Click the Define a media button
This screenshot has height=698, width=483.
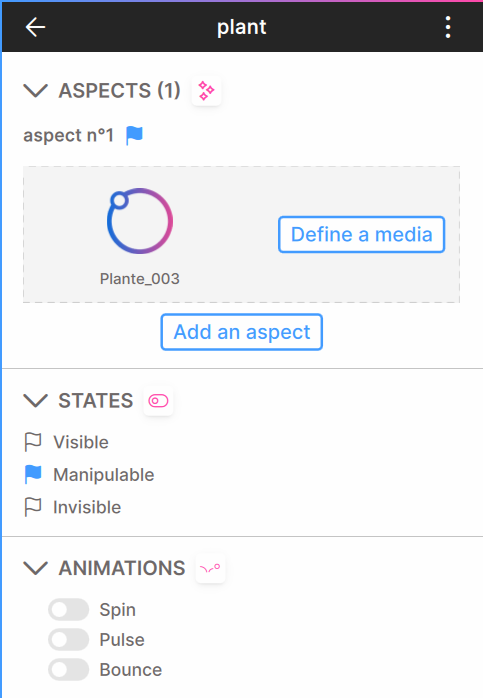(x=361, y=235)
